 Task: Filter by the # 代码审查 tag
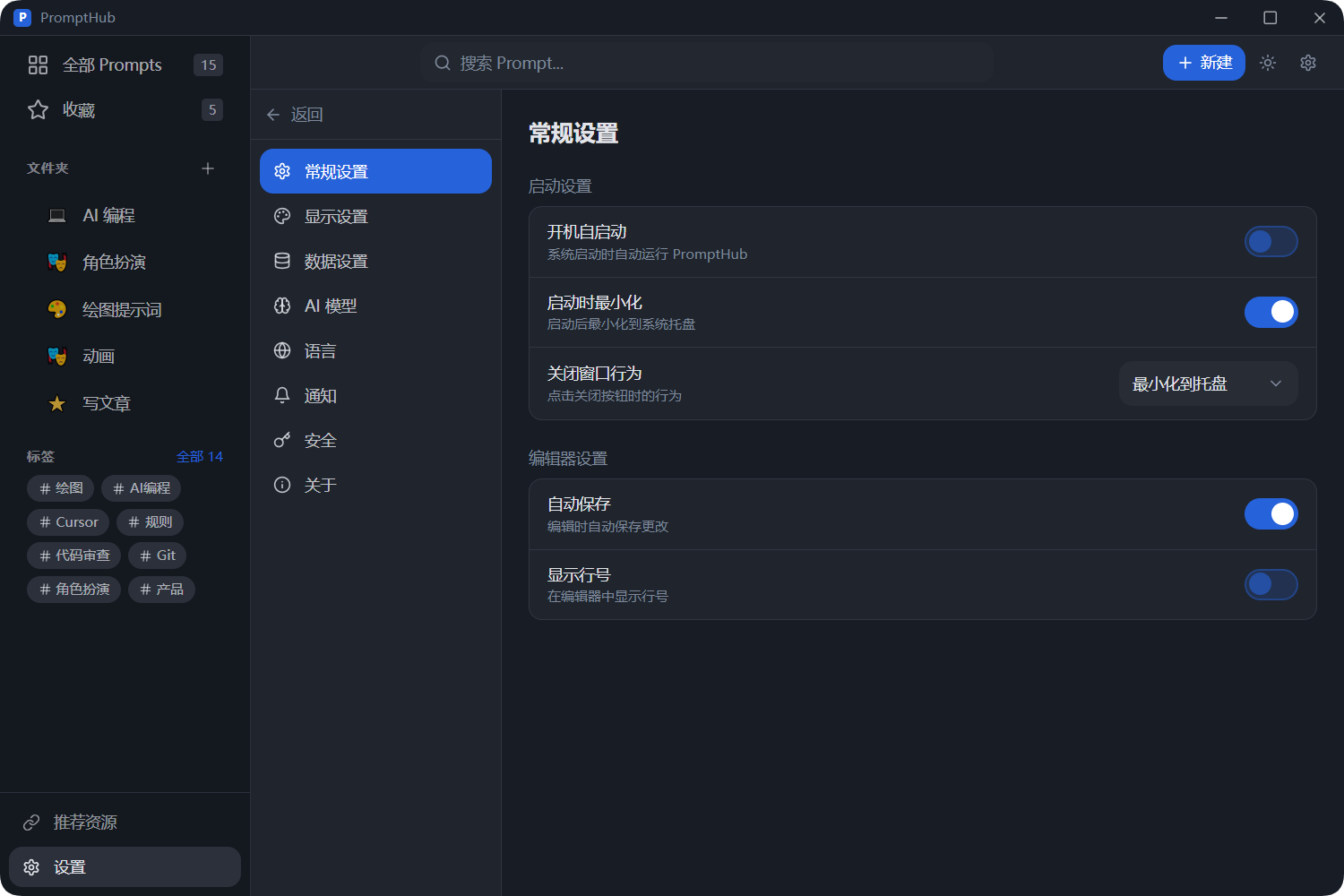tap(74, 556)
